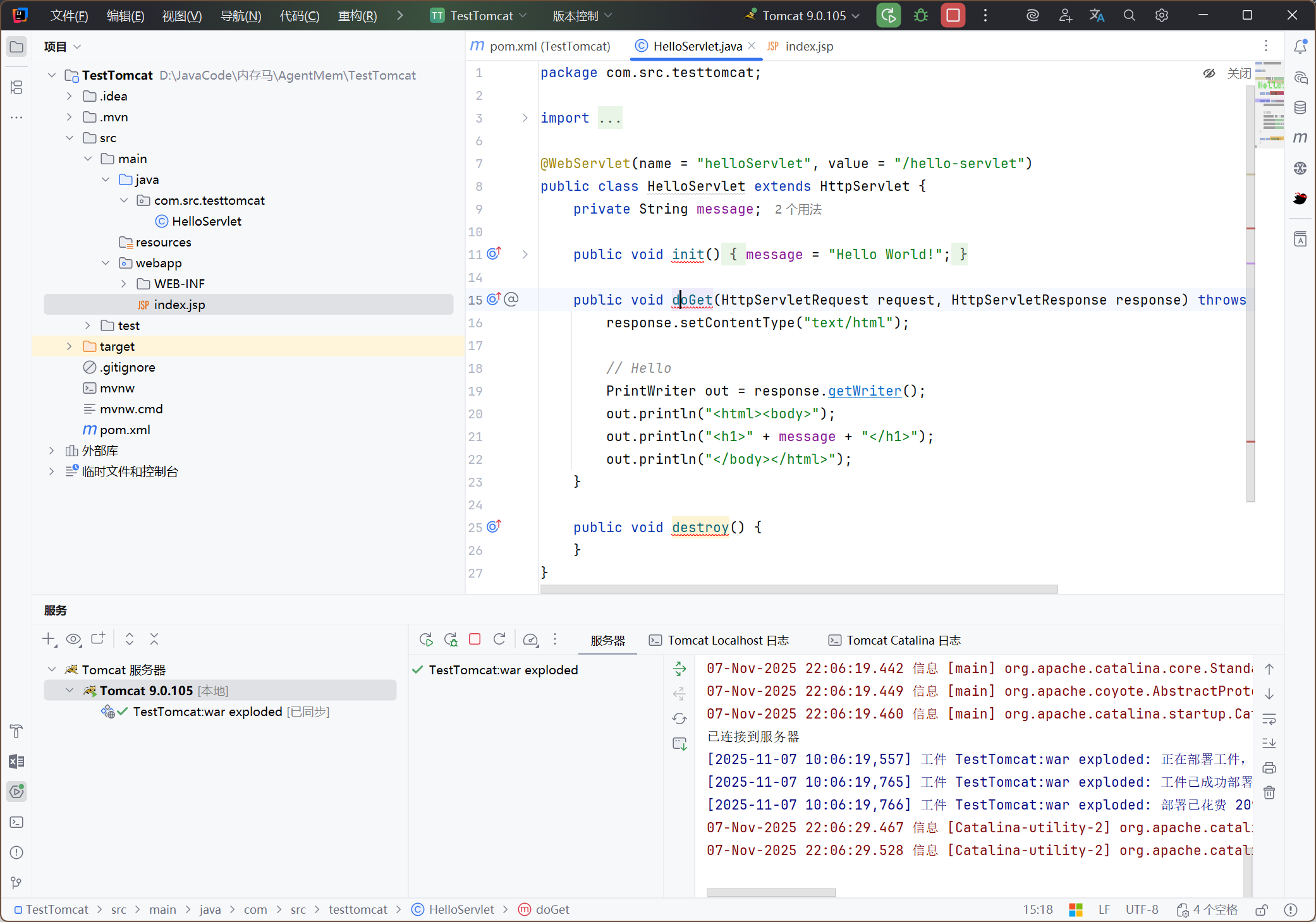Stop the running Tomcat server from the top toolbar
This screenshot has width=1316, height=922.
953,16
